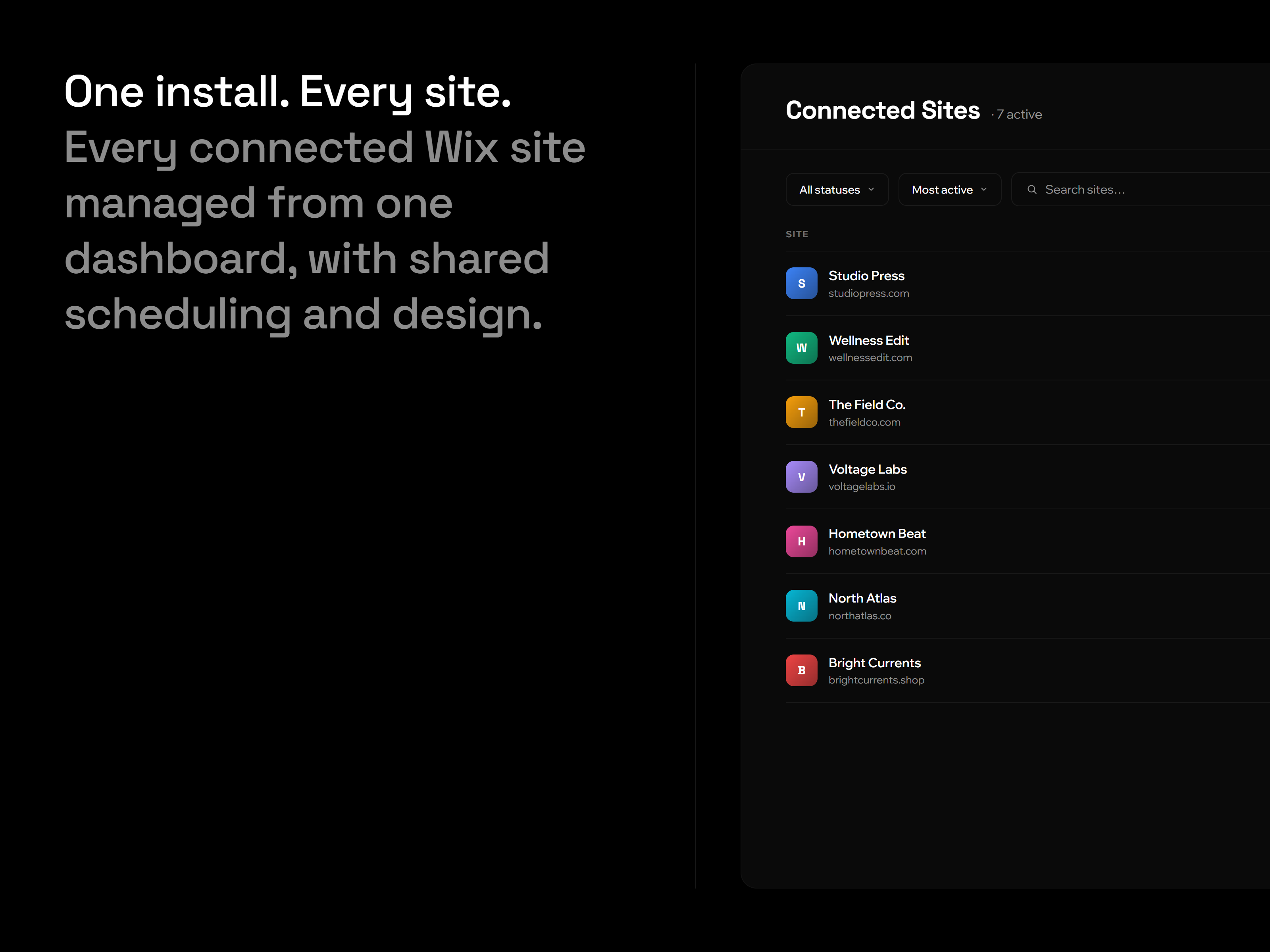The width and height of the screenshot is (1270, 952).
Task: Open the All statuses dropdown
Action: (x=837, y=189)
